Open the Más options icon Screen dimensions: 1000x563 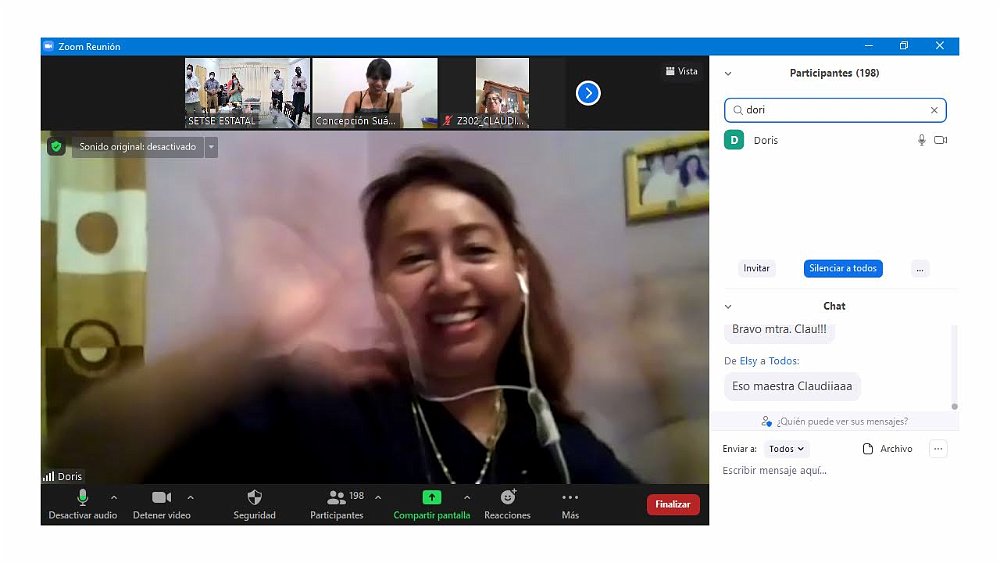pos(570,497)
